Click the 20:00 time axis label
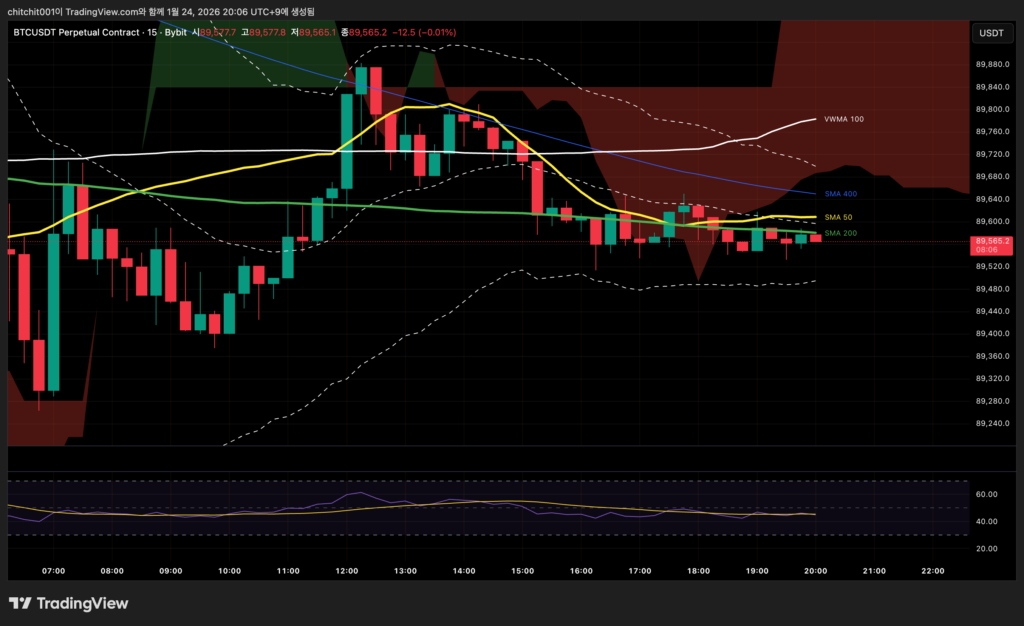1024x626 pixels. point(815,571)
